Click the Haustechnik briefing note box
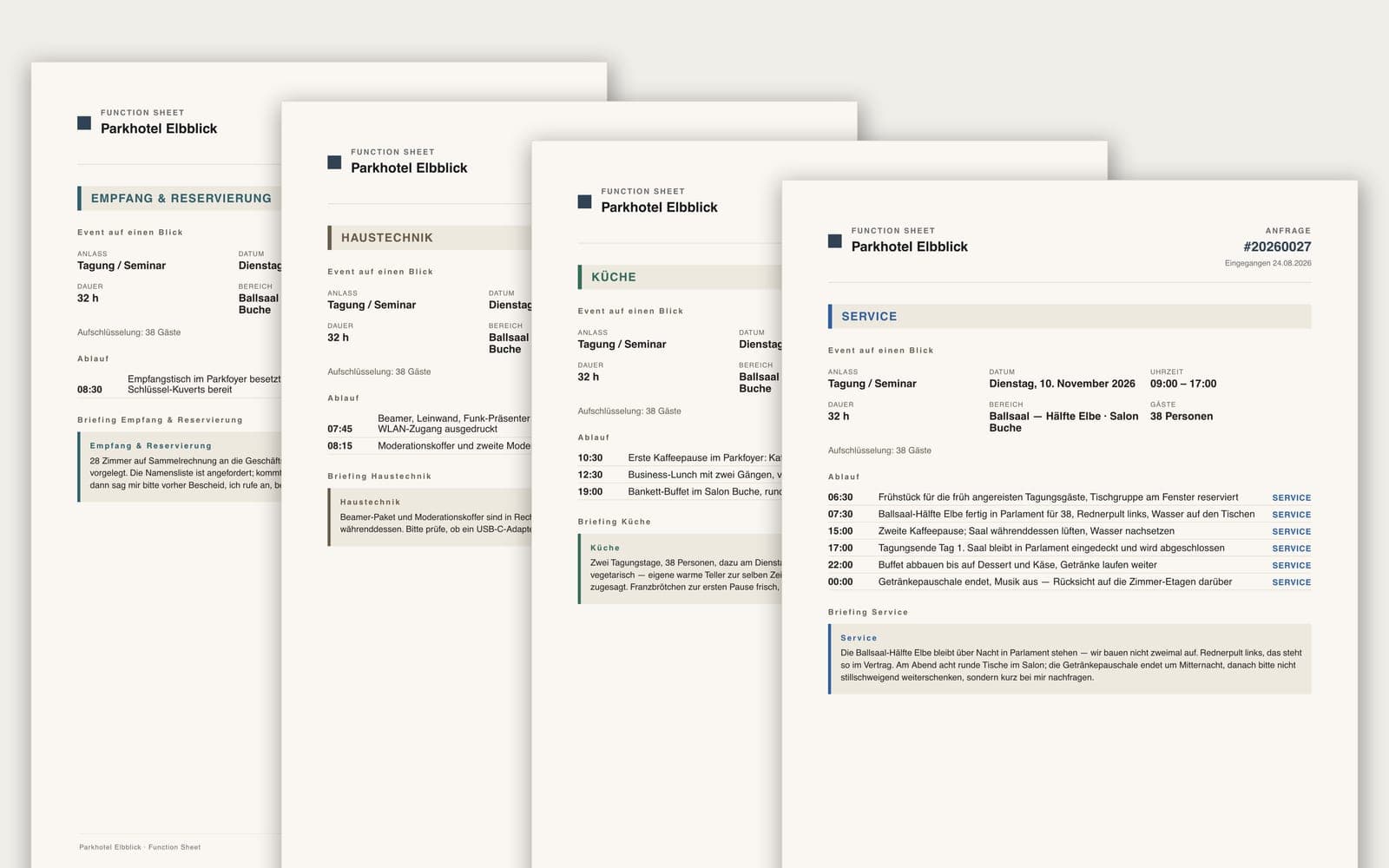This screenshot has width=1389, height=868. click(x=430, y=517)
